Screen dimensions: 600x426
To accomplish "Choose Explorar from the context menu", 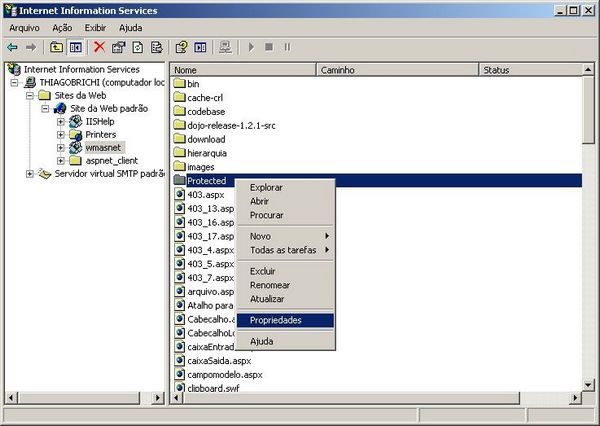I will tap(286, 188).
